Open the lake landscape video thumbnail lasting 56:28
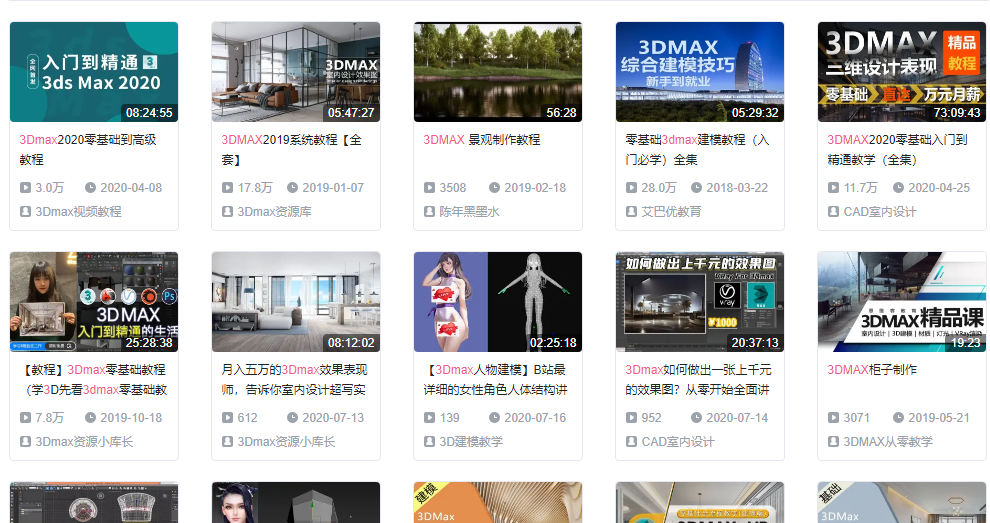 point(498,72)
